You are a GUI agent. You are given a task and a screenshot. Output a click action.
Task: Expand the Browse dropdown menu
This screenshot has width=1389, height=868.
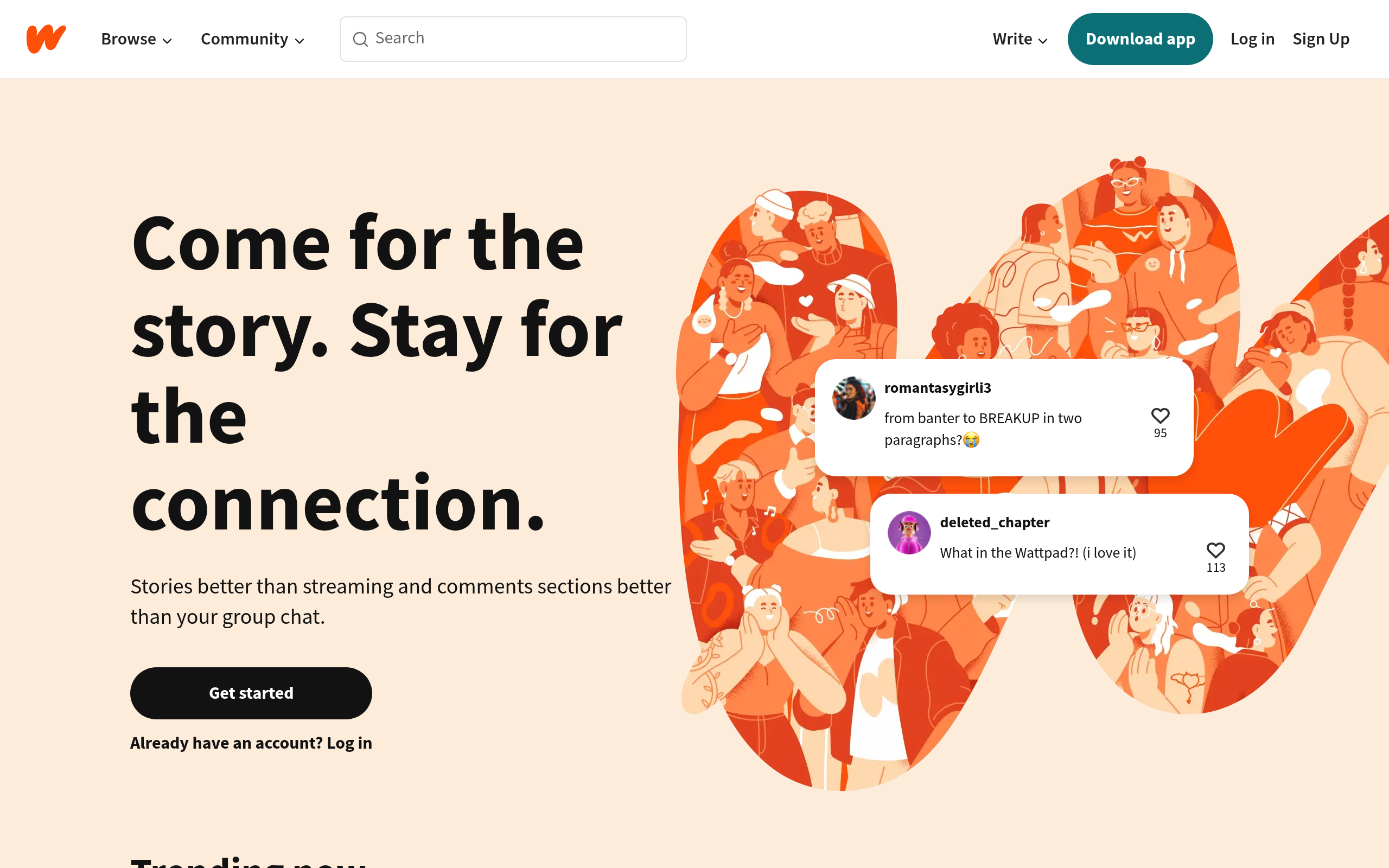(136, 39)
